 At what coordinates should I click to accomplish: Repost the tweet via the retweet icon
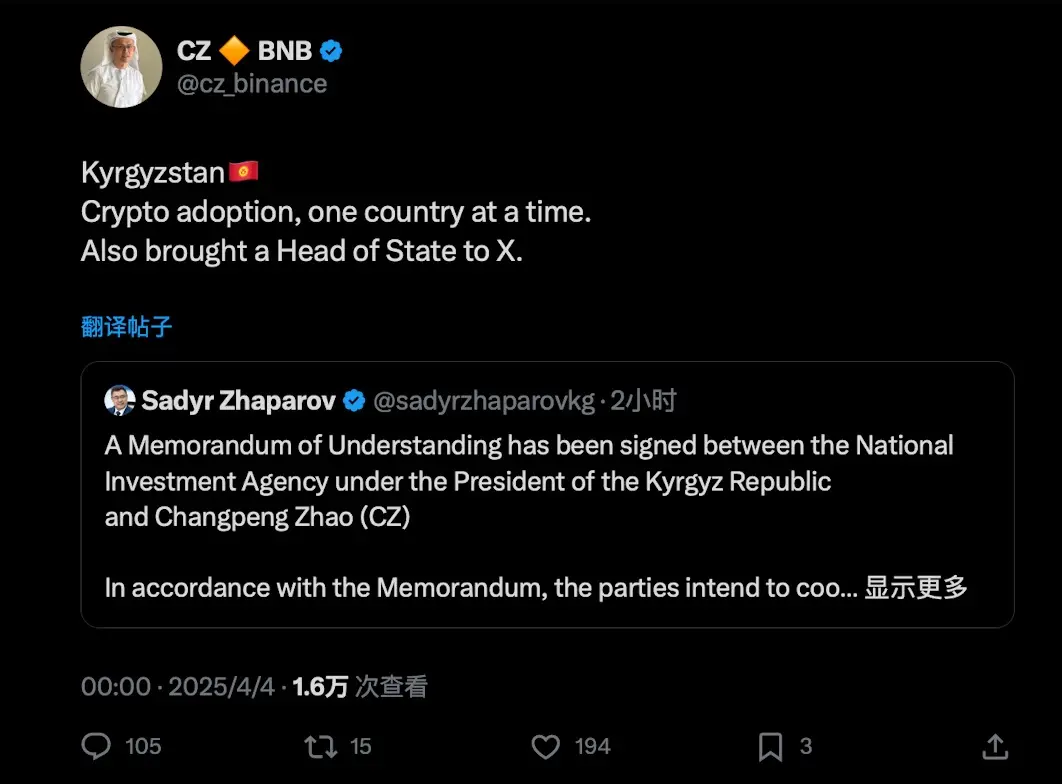tap(321, 746)
